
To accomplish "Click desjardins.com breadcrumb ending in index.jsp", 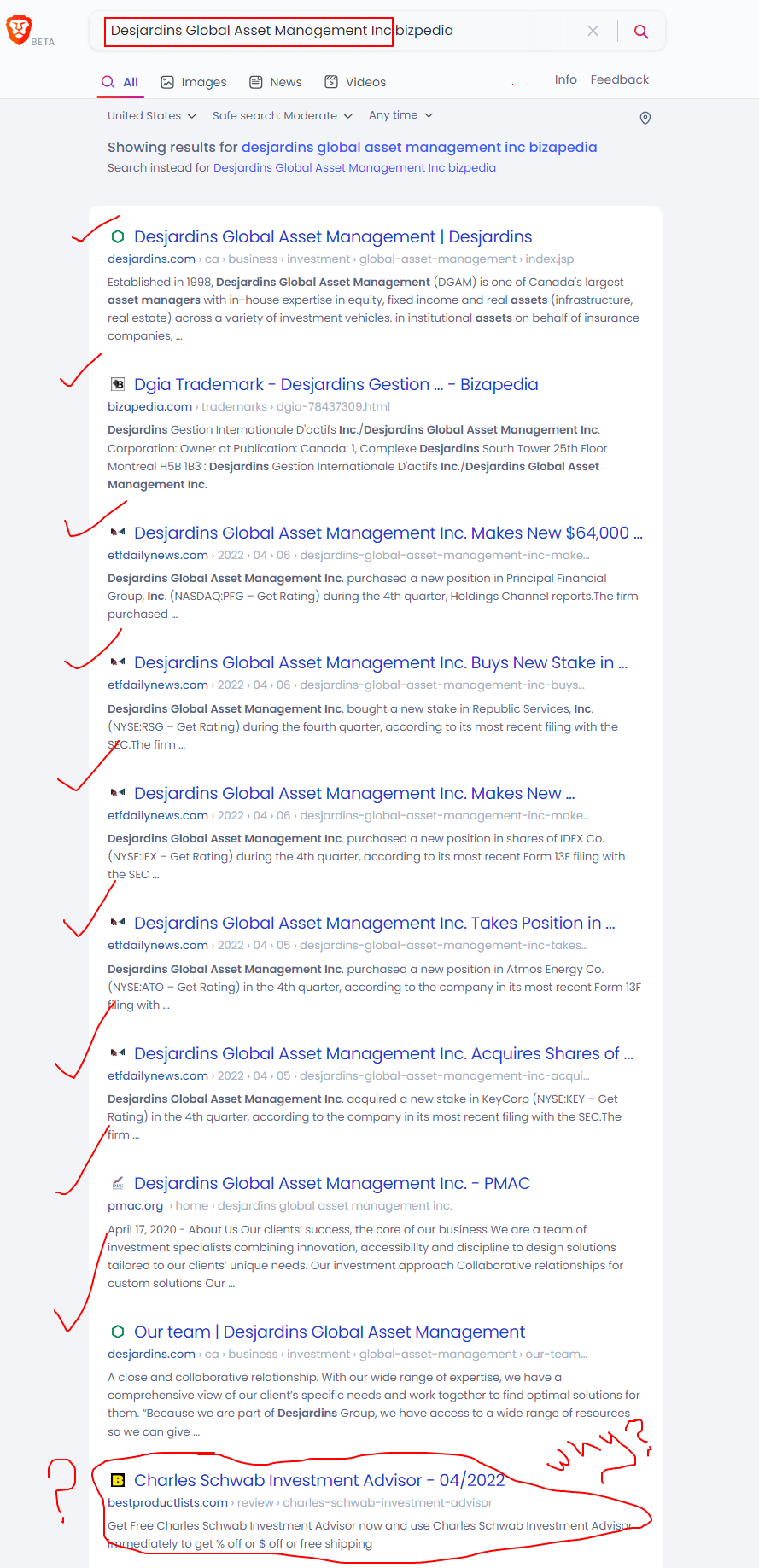I will pyautogui.click(x=341, y=259).
